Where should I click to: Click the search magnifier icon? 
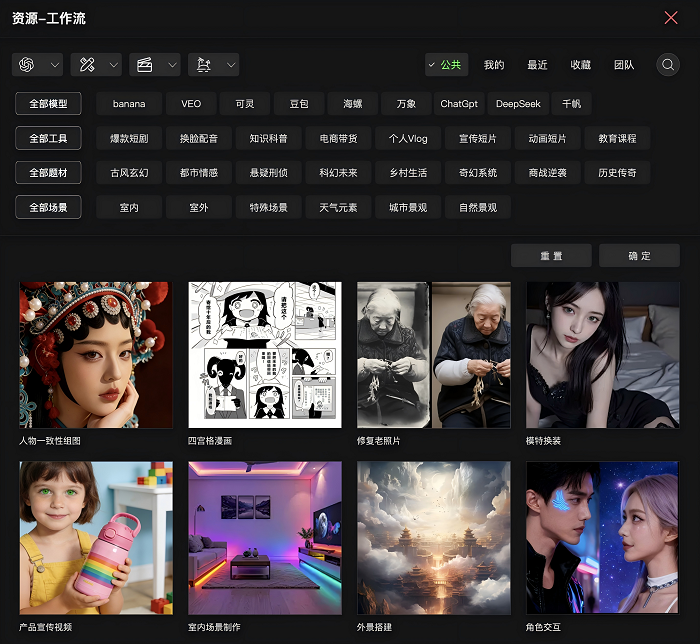coord(668,65)
